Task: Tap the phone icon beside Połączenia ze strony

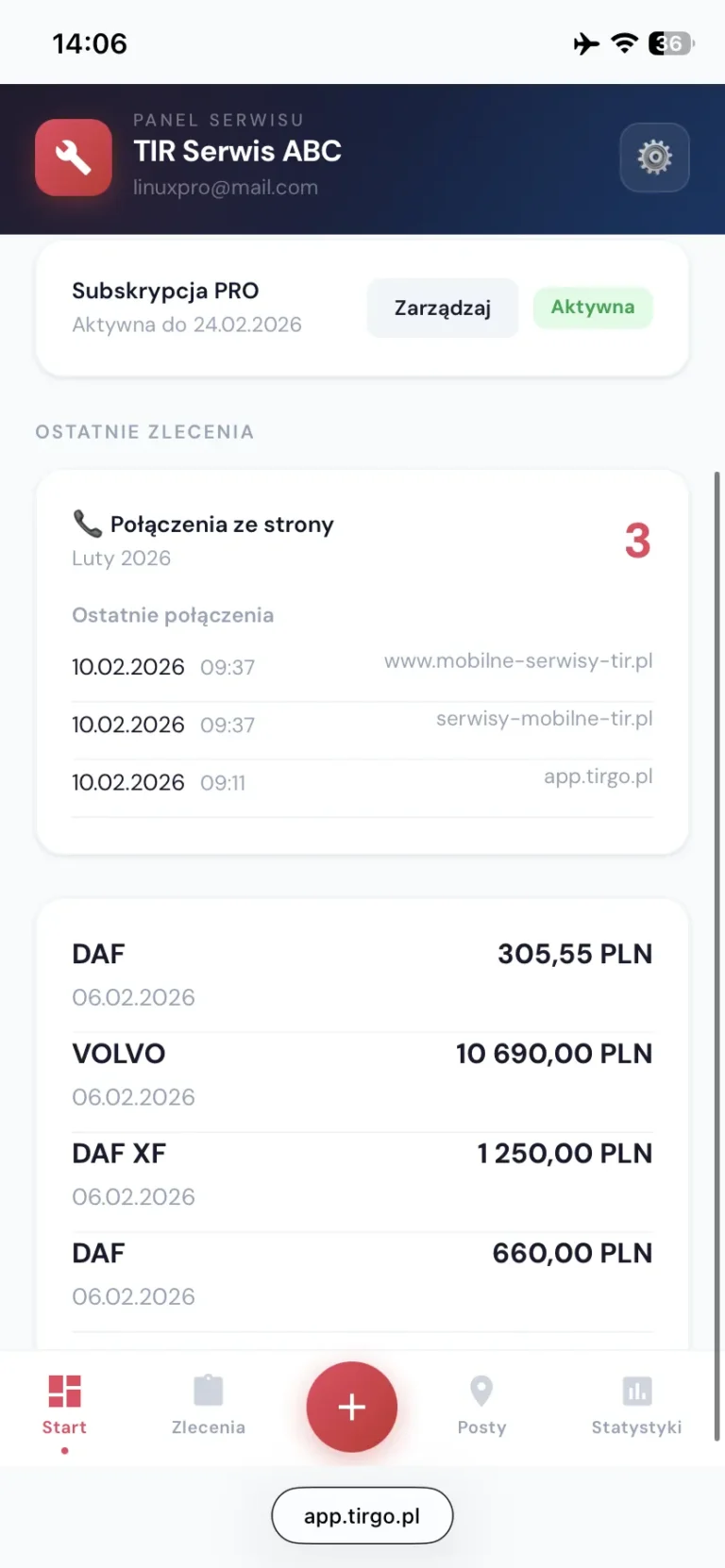Action: [87, 523]
